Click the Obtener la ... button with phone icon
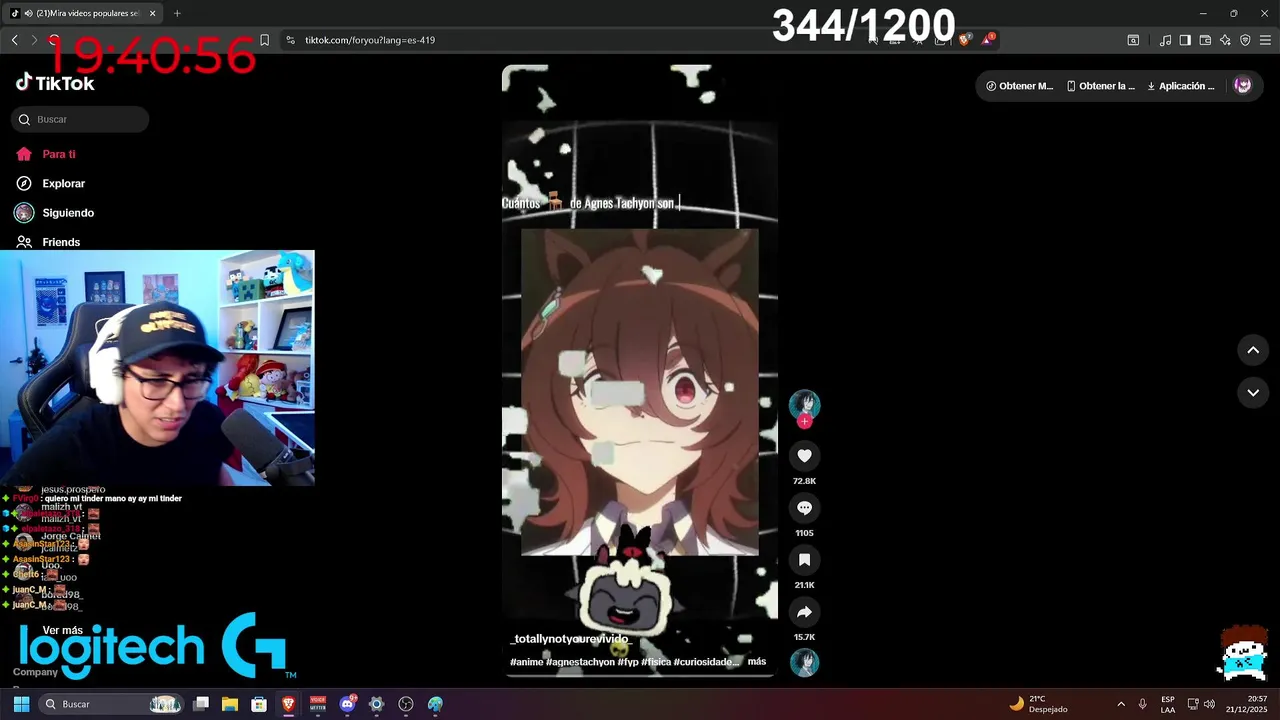The image size is (1280, 720). tap(1101, 86)
